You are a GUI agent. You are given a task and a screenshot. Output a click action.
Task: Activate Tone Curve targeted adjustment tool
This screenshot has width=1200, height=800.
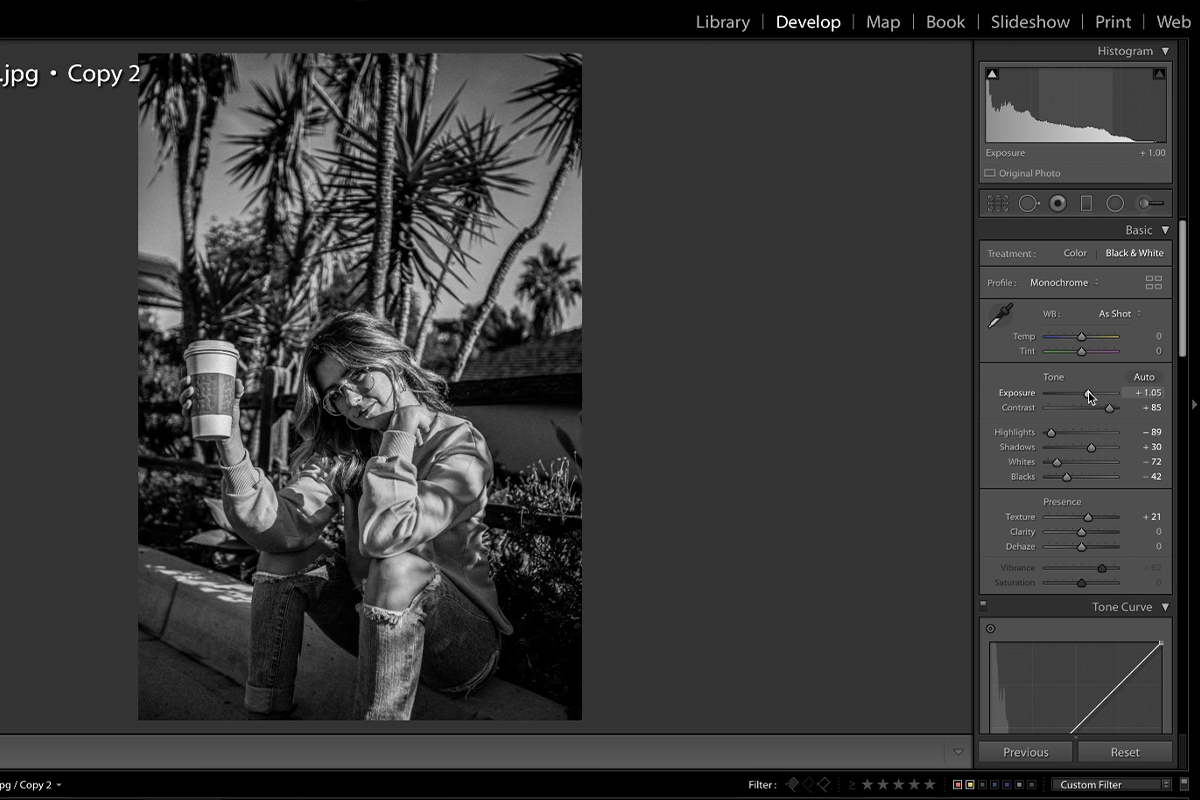coord(990,629)
